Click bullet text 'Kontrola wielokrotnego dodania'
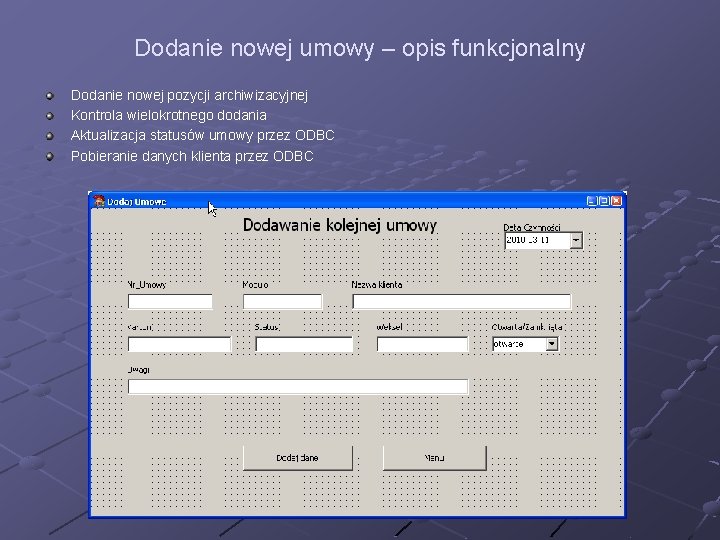 (169, 115)
